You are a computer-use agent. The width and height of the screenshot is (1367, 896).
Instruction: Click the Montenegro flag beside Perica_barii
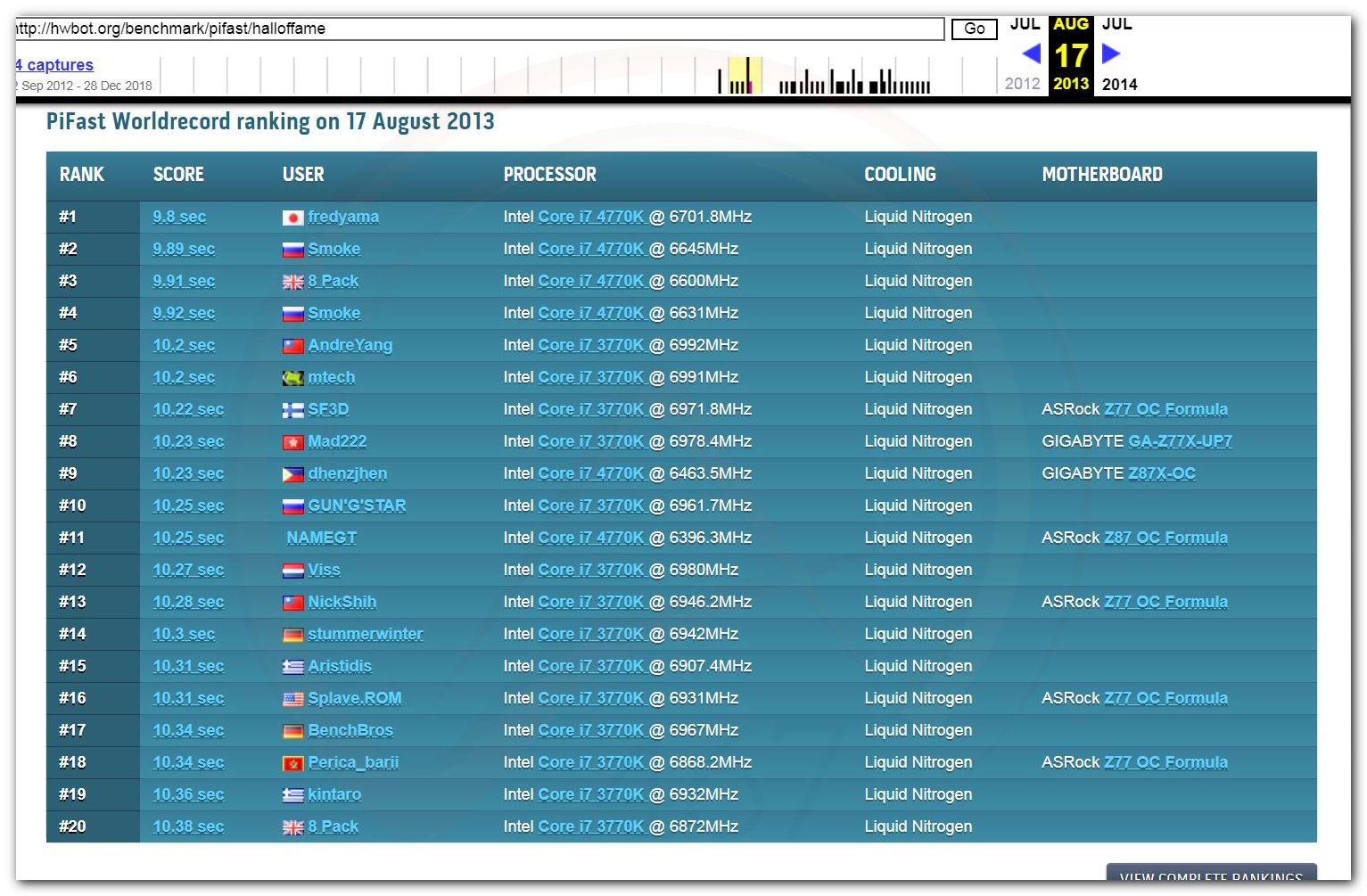[x=292, y=763]
